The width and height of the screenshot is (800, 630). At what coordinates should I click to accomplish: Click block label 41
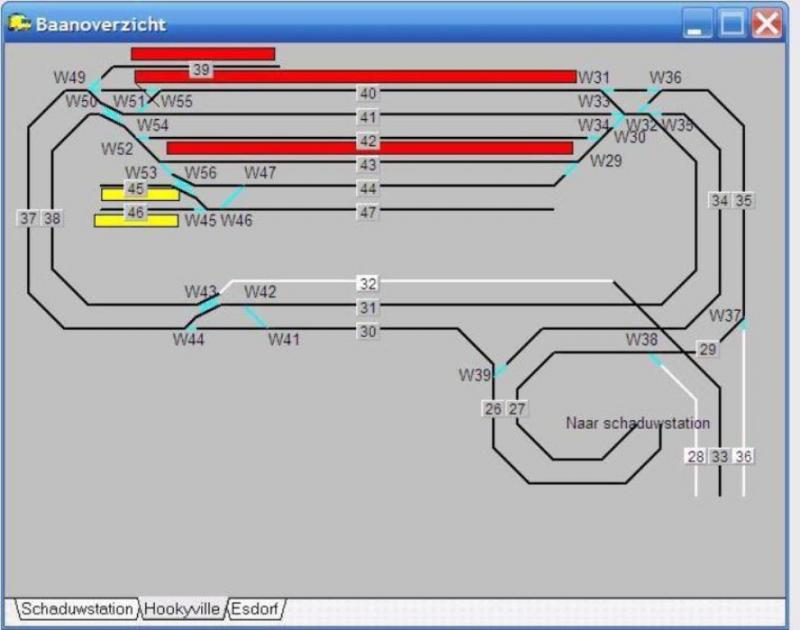coord(368,117)
